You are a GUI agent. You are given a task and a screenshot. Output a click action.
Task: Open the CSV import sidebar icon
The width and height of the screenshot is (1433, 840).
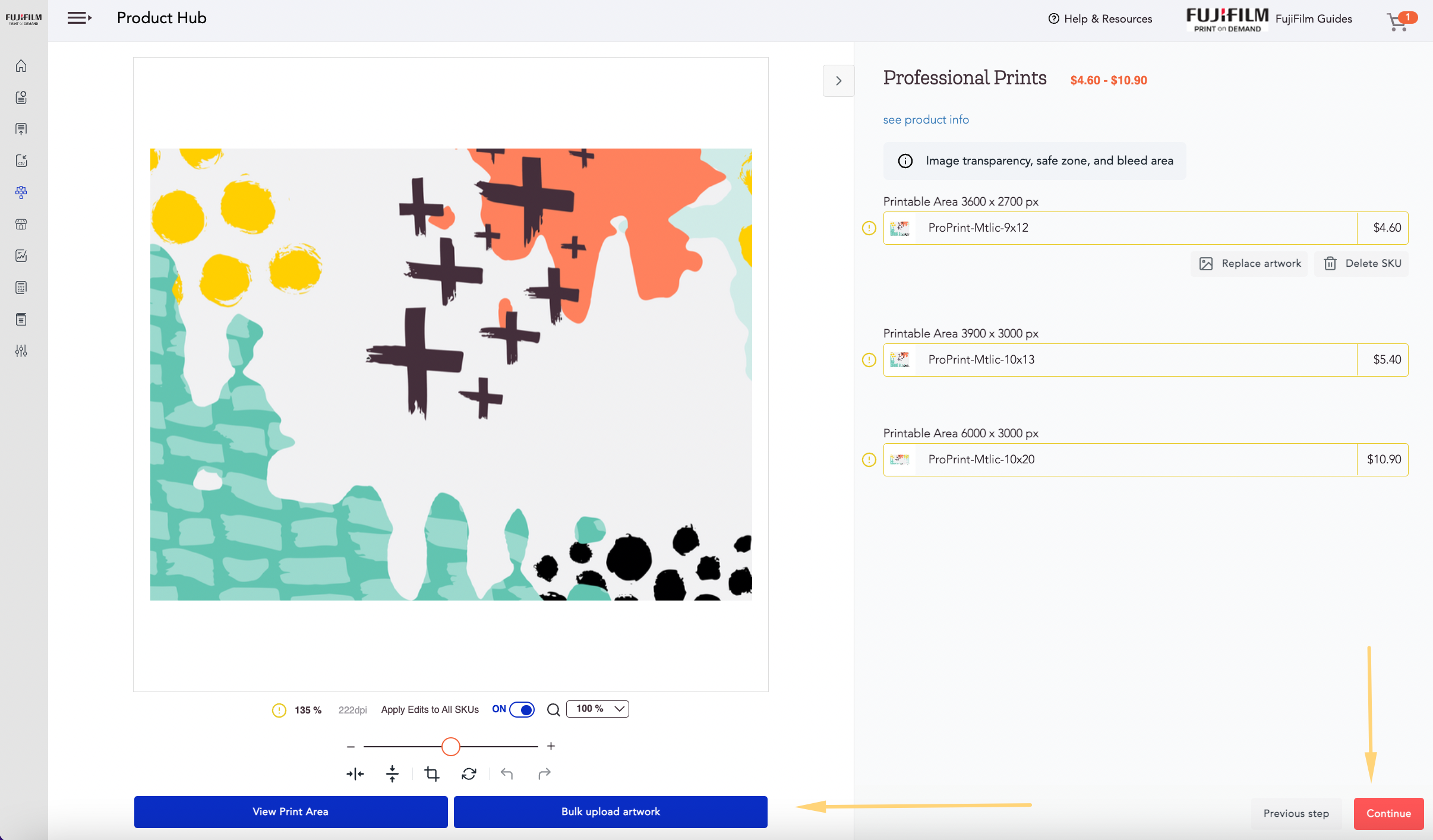[x=21, y=160]
